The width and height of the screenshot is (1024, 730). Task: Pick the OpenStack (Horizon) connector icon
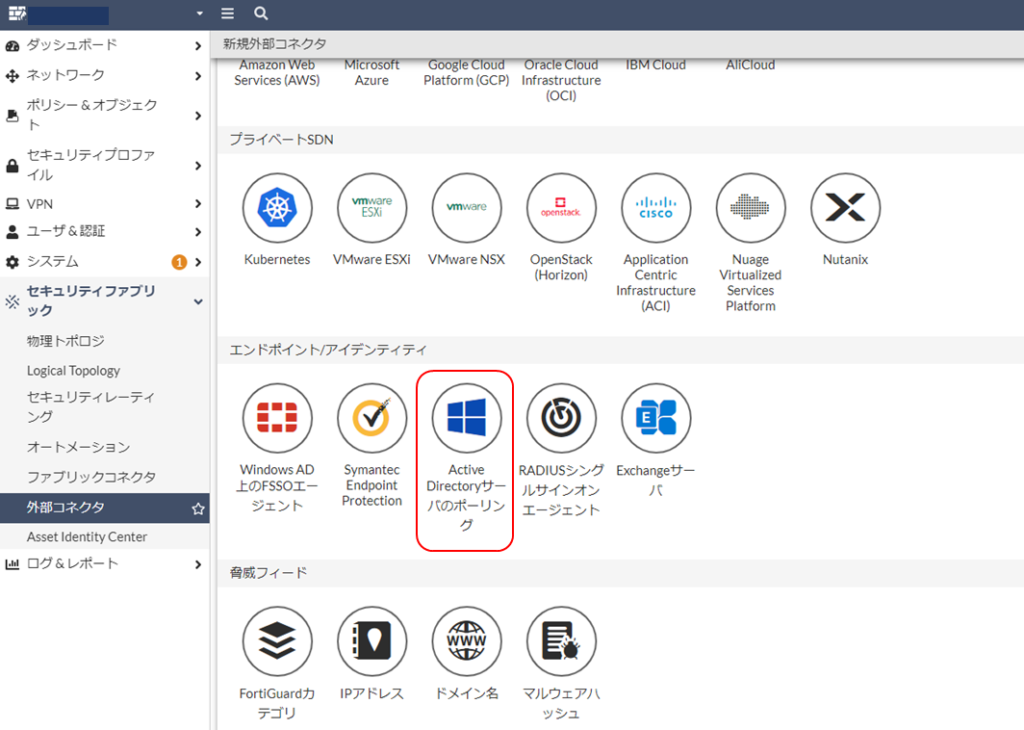point(561,208)
